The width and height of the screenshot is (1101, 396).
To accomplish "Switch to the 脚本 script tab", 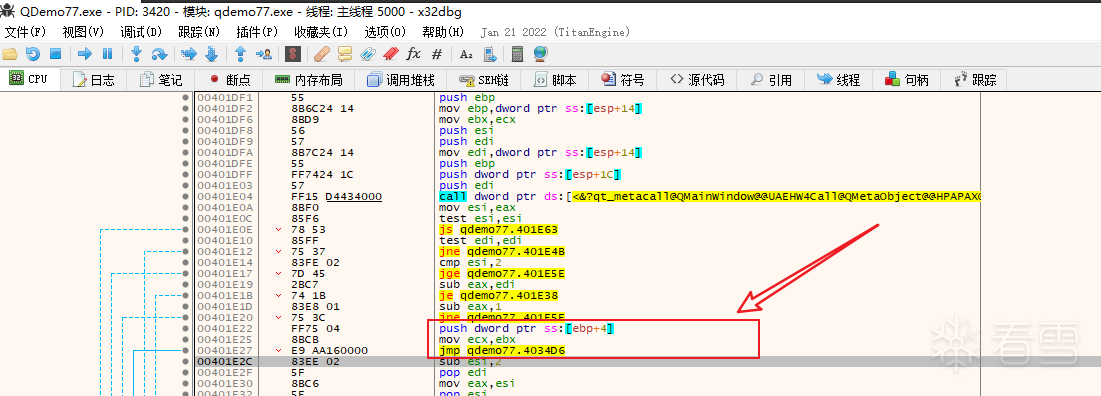I will click(555, 80).
